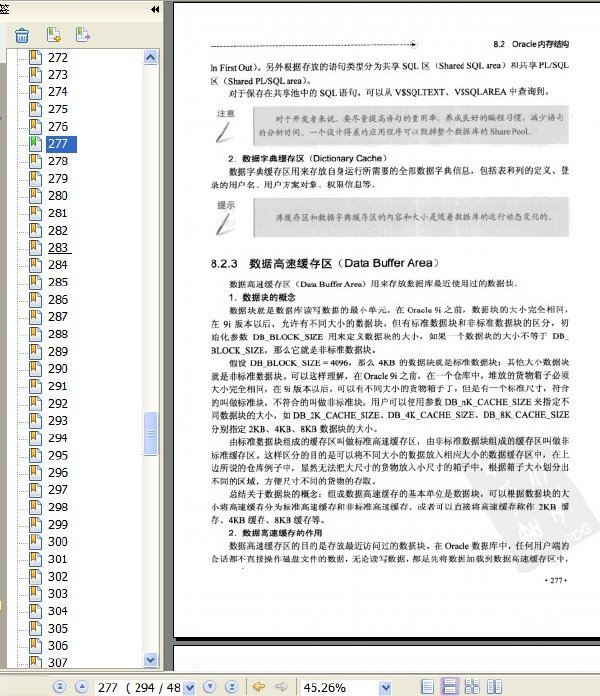Open bookmark 278
Screen dimensions: 600x696
pyautogui.click(x=58, y=161)
